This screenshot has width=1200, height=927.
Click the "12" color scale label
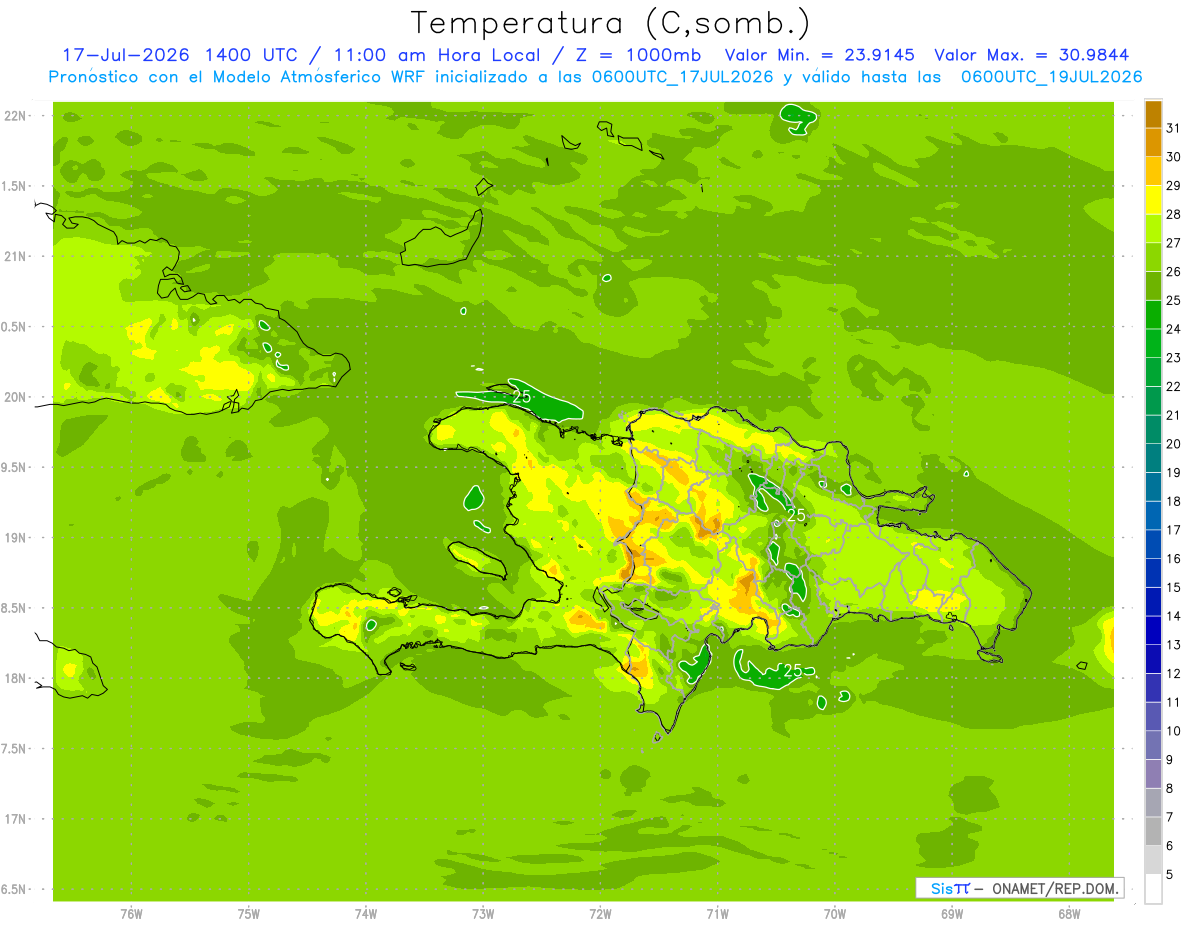pyautogui.click(x=1174, y=674)
